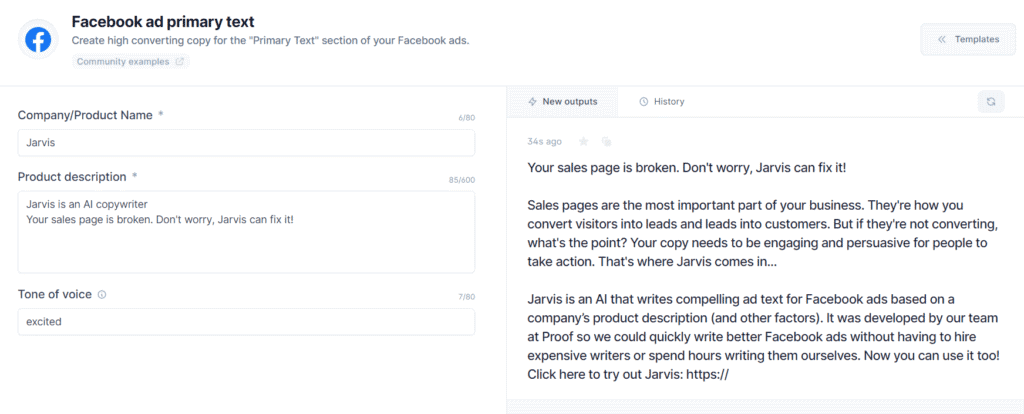The image size is (1024, 414).
Task: Copy the generated output to clipboard
Action: (x=607, y=141)
